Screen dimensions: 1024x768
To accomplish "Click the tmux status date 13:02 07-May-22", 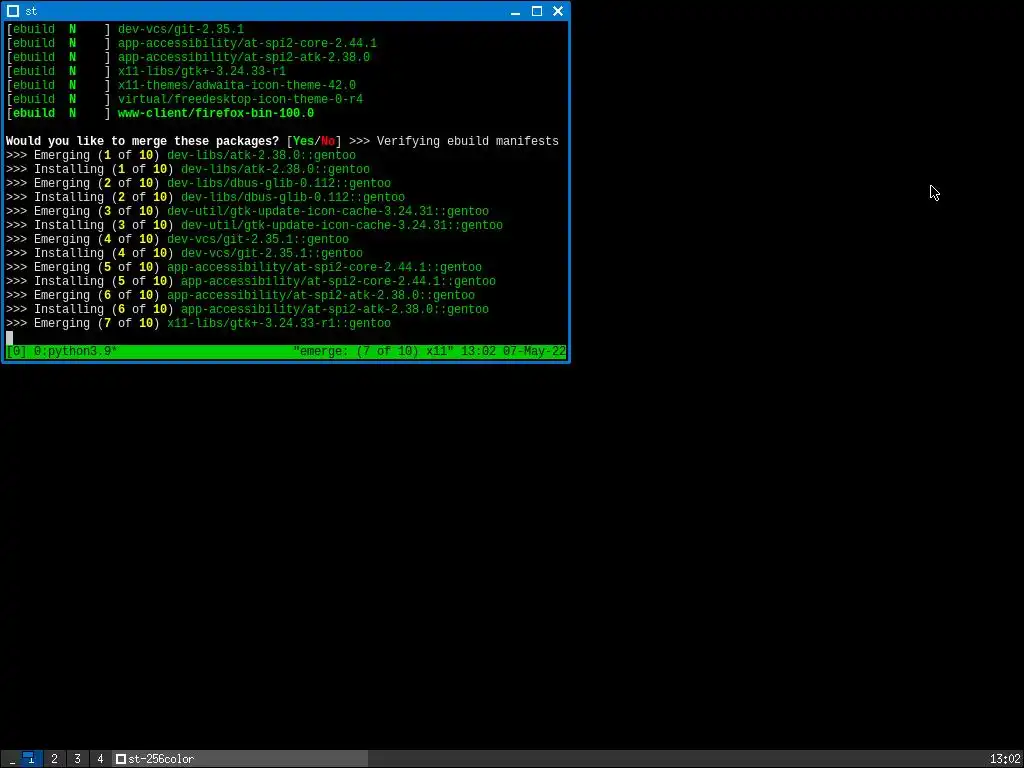I will [x=513, y=351].
